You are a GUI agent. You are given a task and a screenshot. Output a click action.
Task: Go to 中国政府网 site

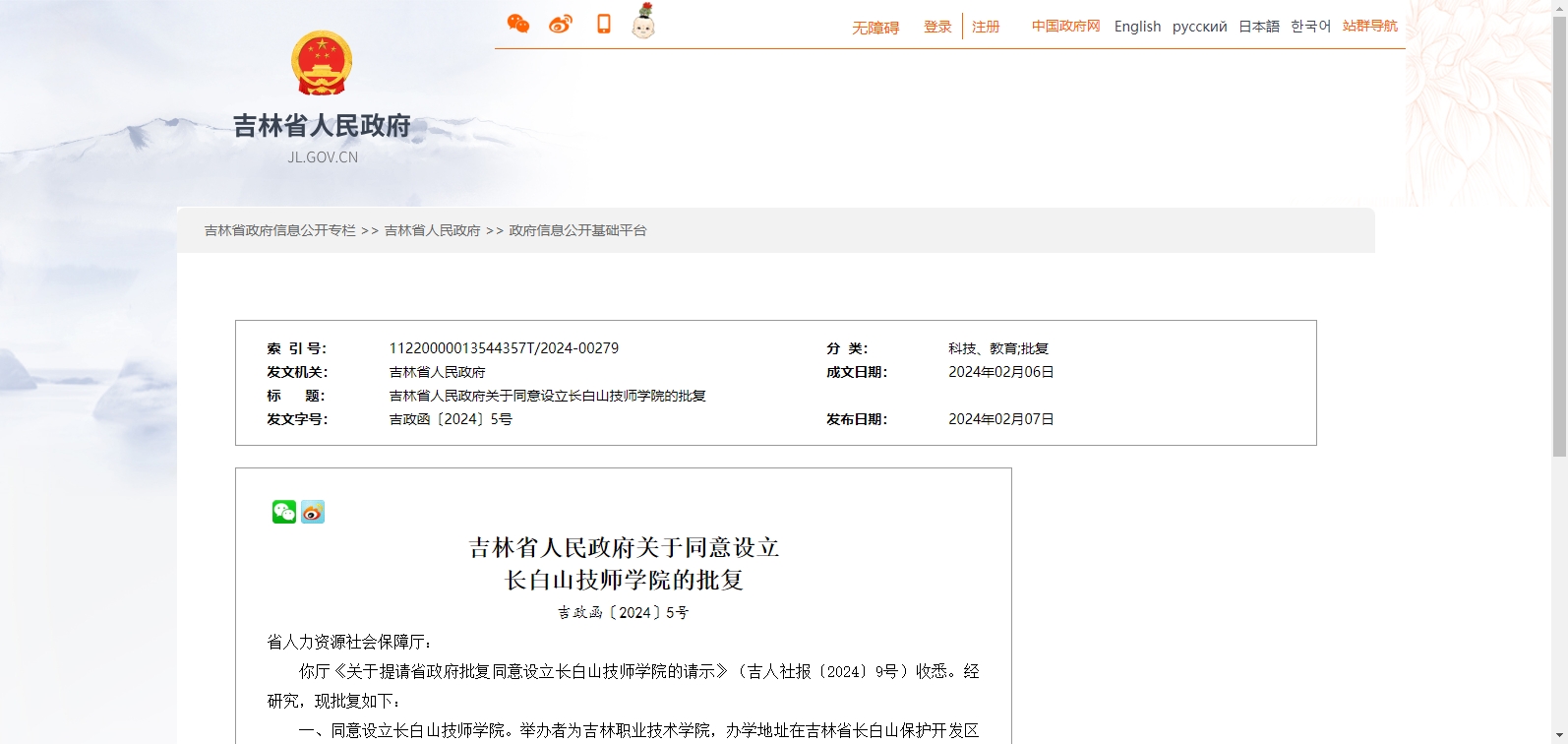1065,26
